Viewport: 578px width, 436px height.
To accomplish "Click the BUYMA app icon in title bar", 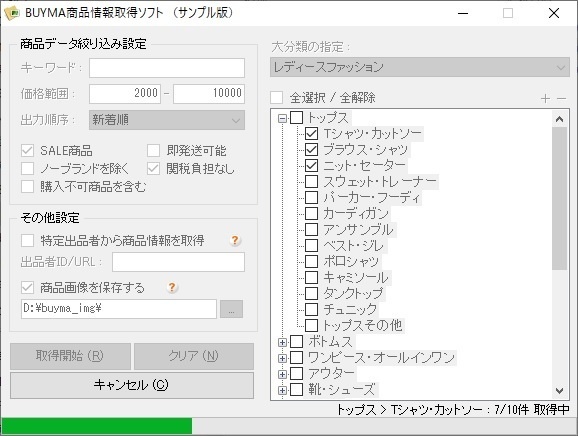I will [x=12, y=13].
